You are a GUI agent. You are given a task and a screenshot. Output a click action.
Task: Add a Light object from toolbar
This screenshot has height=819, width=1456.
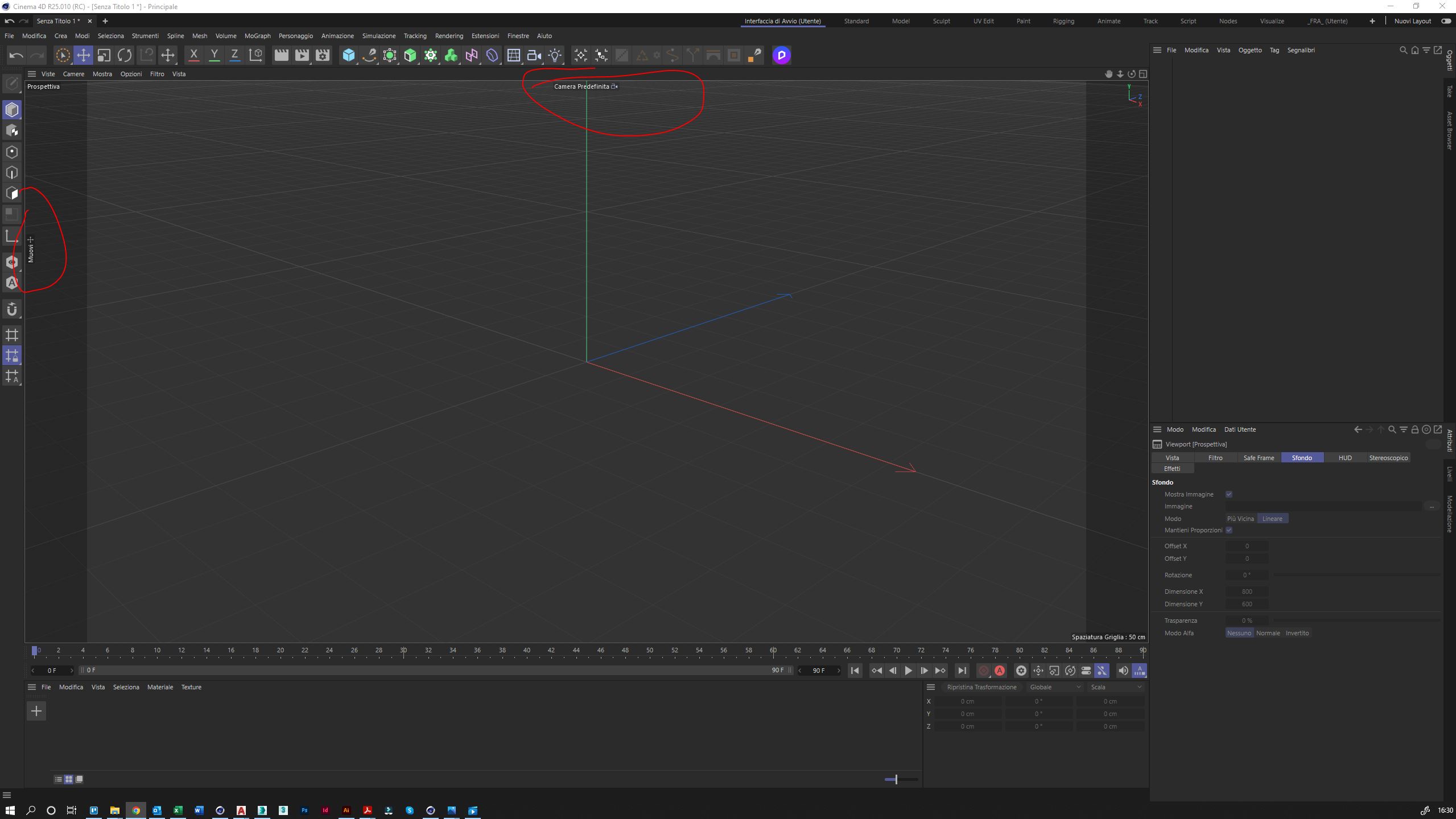click(555, 55)
